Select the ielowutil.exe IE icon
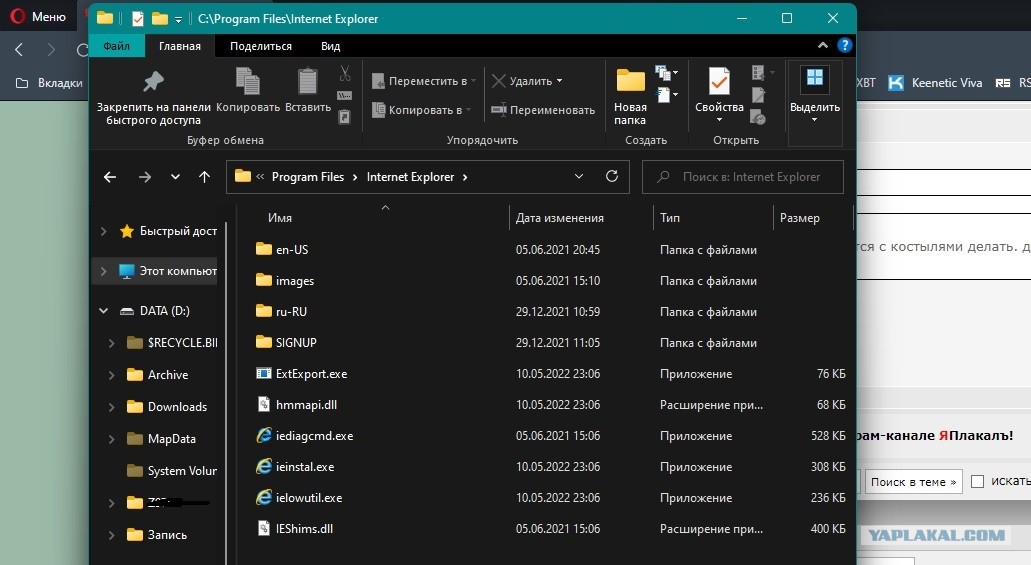 tap(264, 497)
